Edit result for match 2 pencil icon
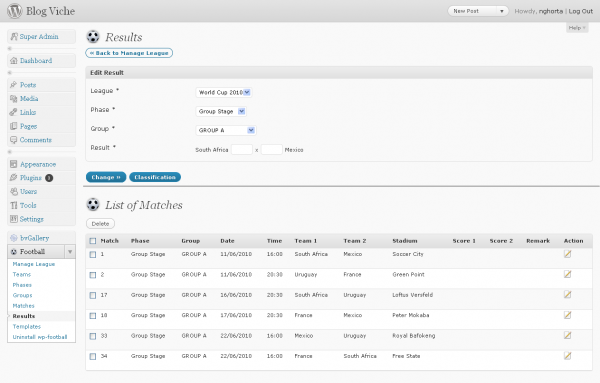This screenshot has height=383, width=600. [567, 274]
